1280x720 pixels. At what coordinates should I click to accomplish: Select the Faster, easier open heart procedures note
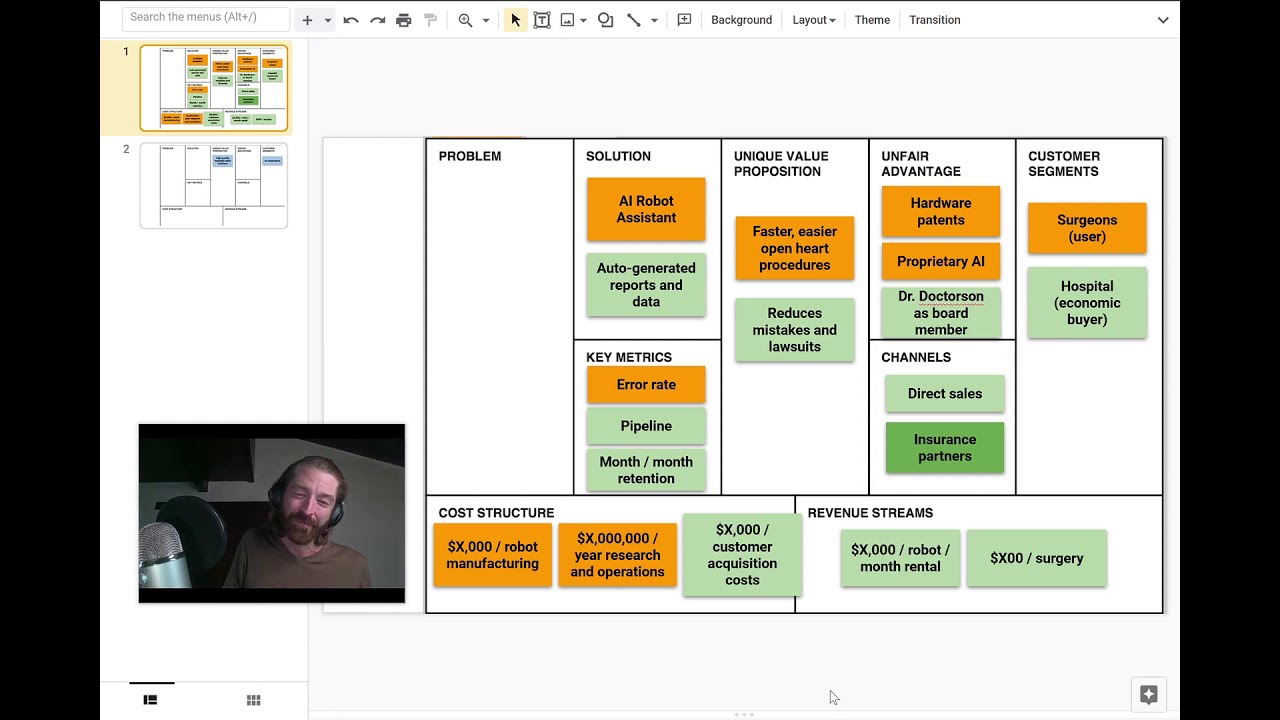pyautogui.click(x=795, y=248)
